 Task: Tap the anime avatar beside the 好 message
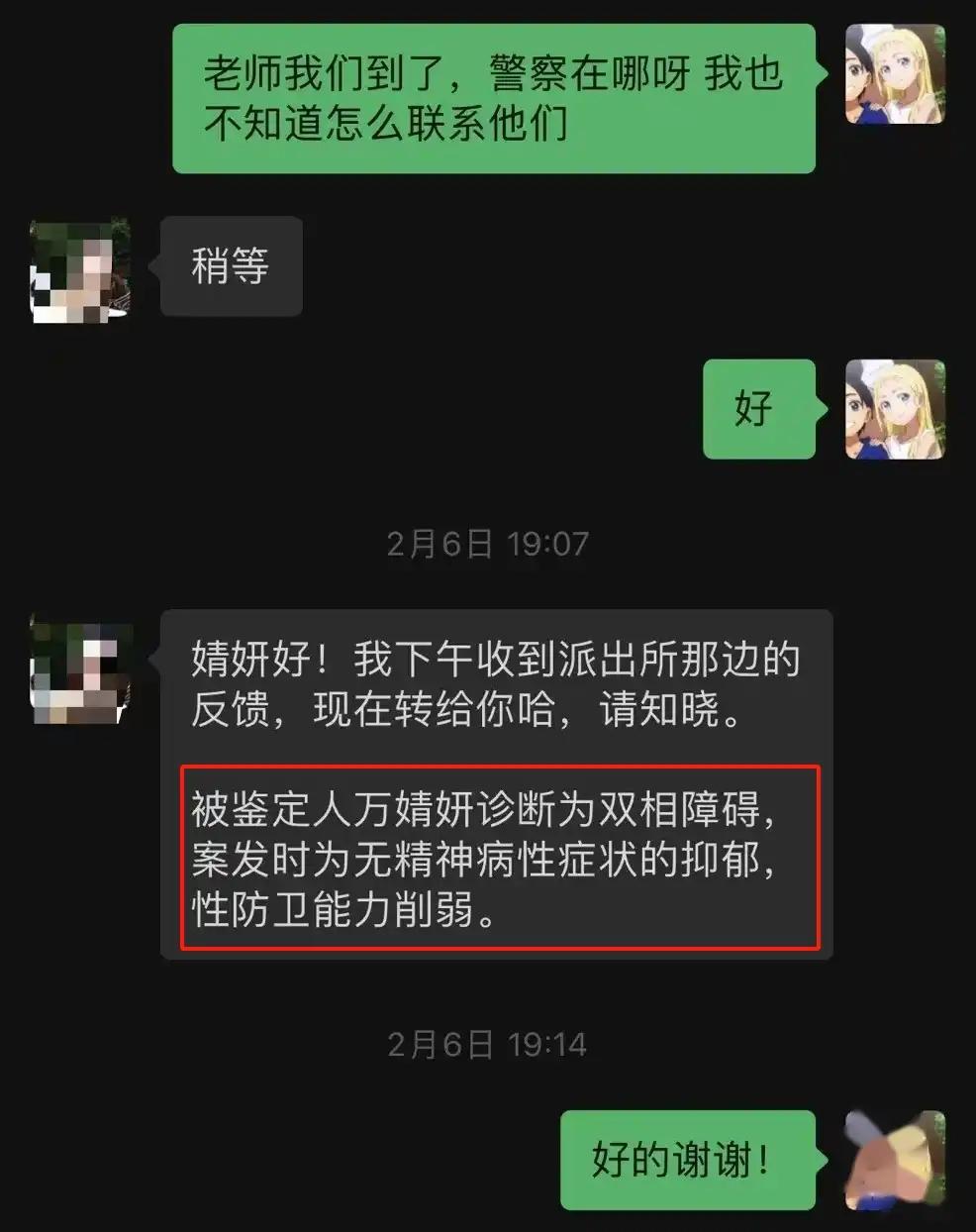895,409
